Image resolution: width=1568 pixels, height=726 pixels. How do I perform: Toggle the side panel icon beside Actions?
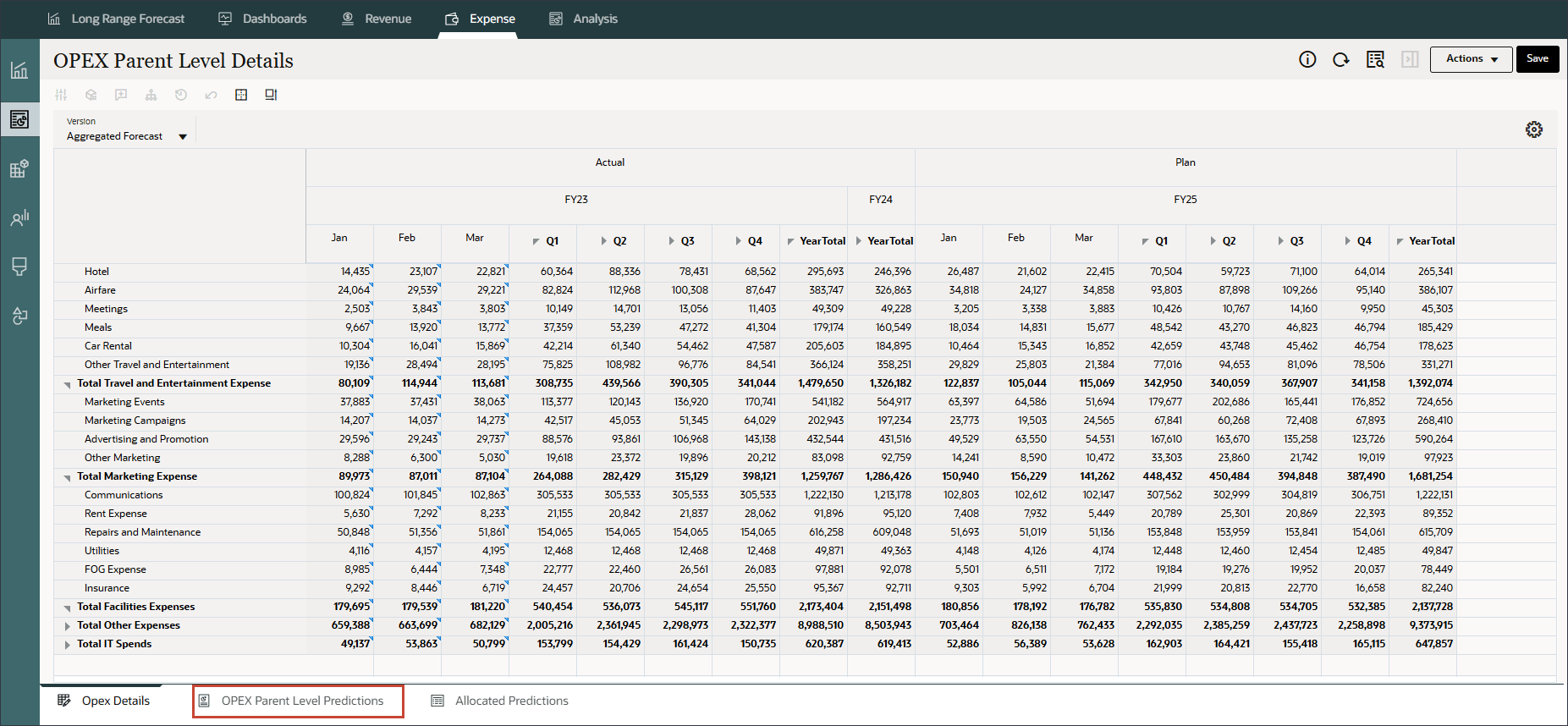pos(1410,59)
